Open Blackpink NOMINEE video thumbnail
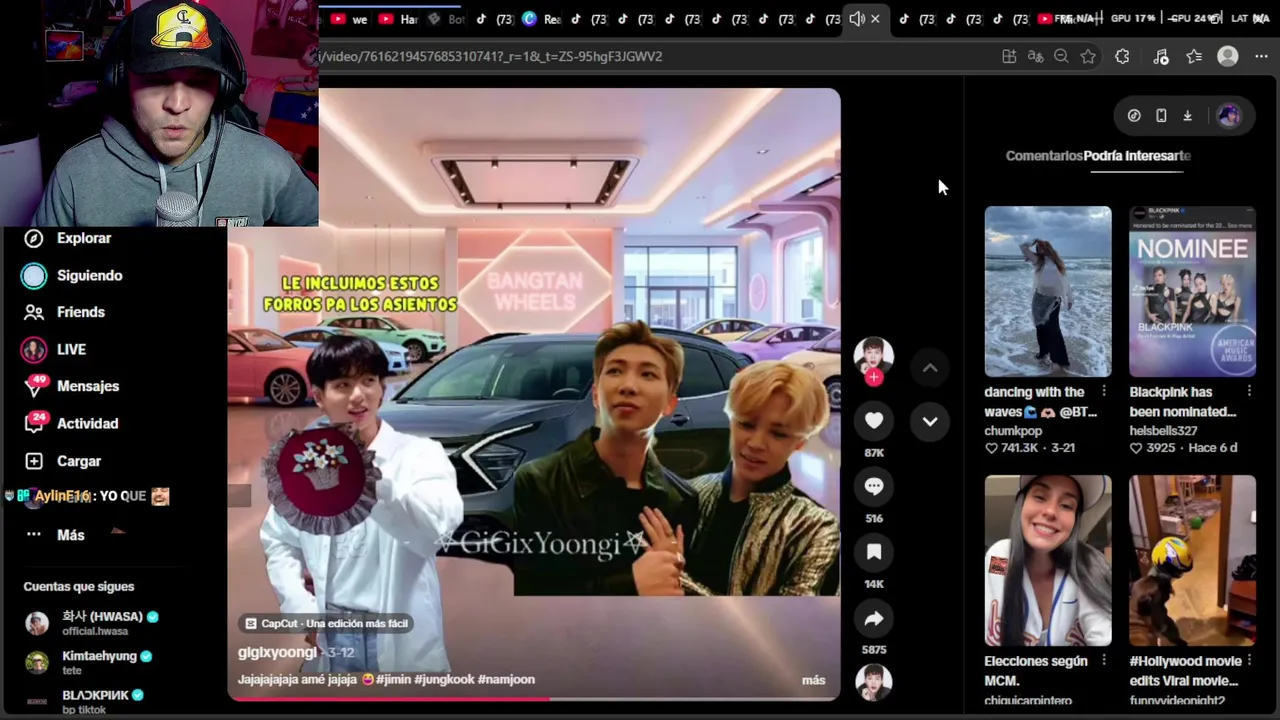This screenshot has width=1280, height=720. [x=1192, y=291]
